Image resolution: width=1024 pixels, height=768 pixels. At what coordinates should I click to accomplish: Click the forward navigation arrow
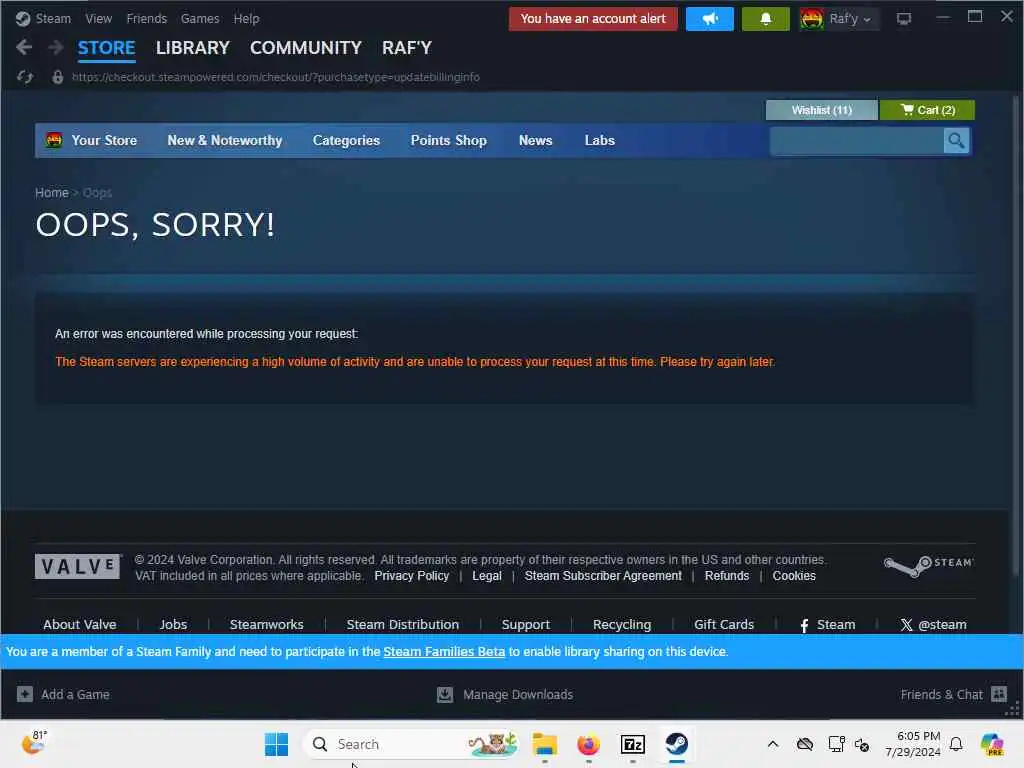[56, 47]
